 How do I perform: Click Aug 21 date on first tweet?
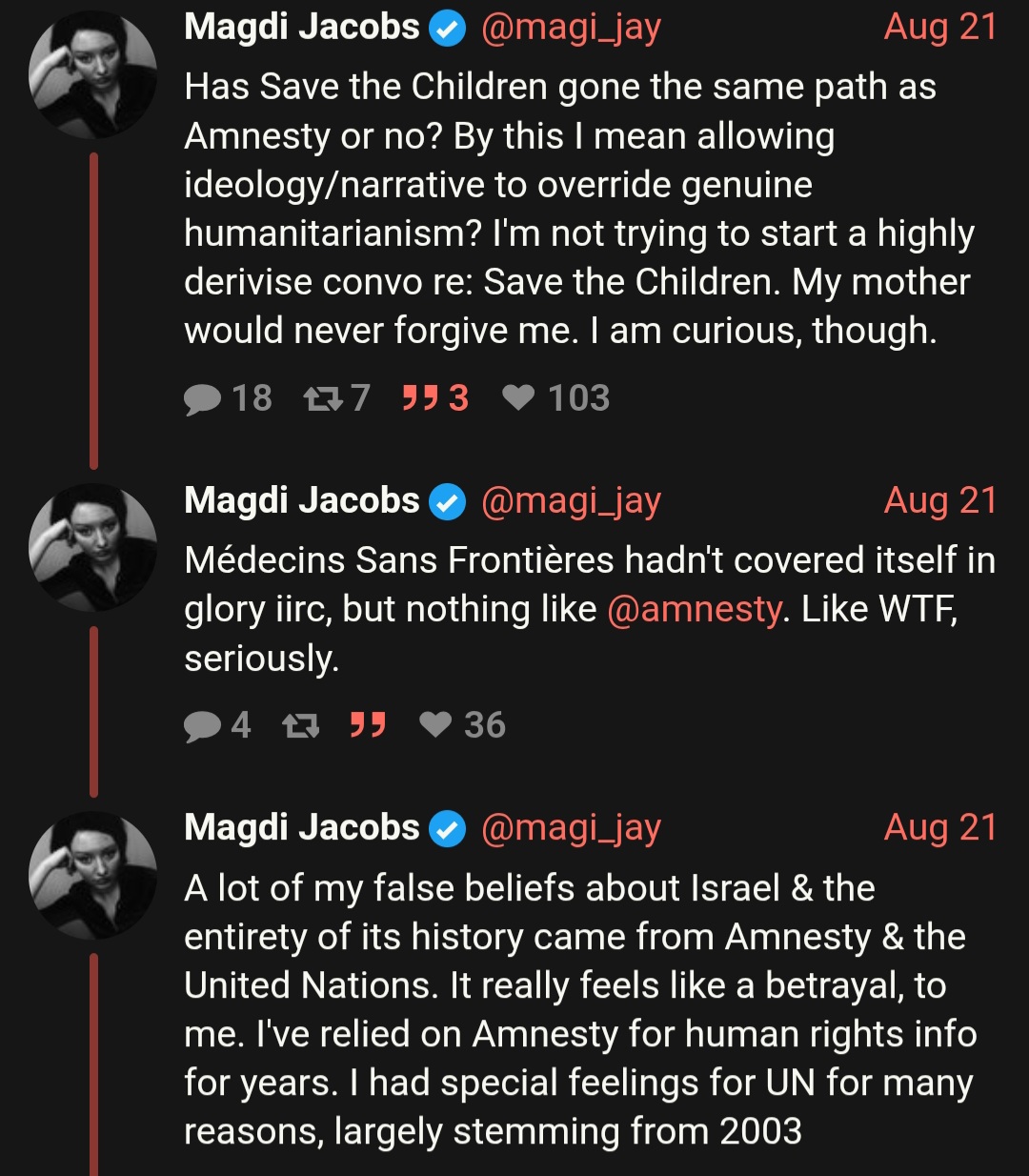click(x=939, y=27)
